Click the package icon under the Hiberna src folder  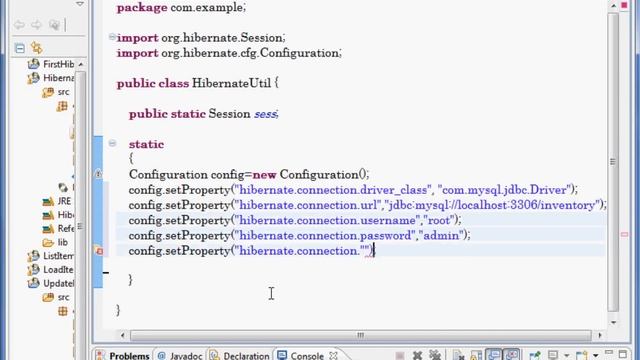click(x=62, y=107)
